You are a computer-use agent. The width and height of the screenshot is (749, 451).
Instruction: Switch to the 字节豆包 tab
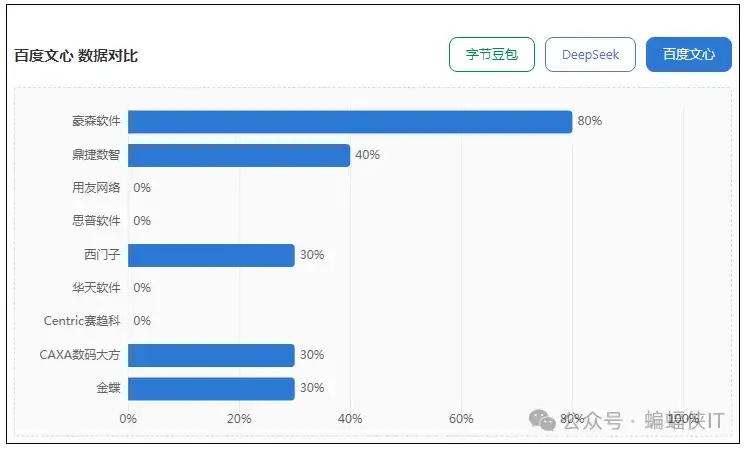point(492,55)
